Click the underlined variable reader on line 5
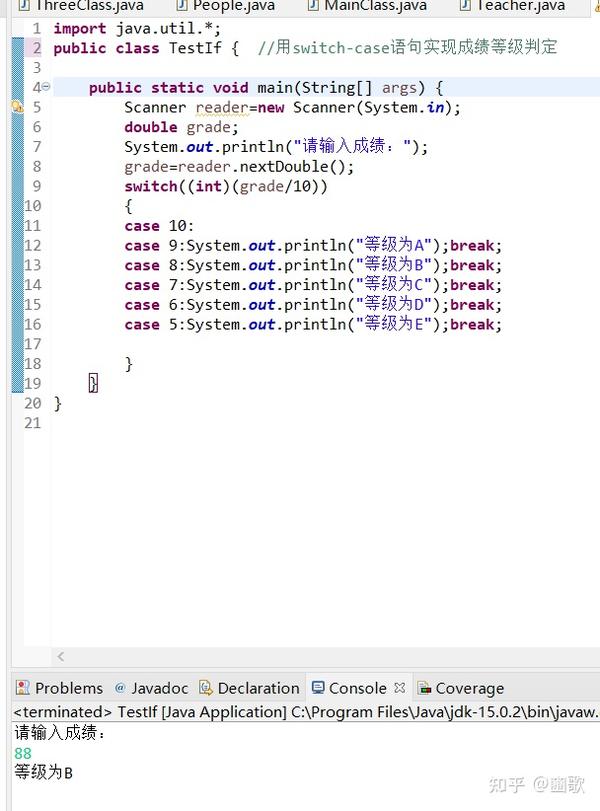Screen dimensions: 600x811 pyautogui.click(x=221, y=108)
